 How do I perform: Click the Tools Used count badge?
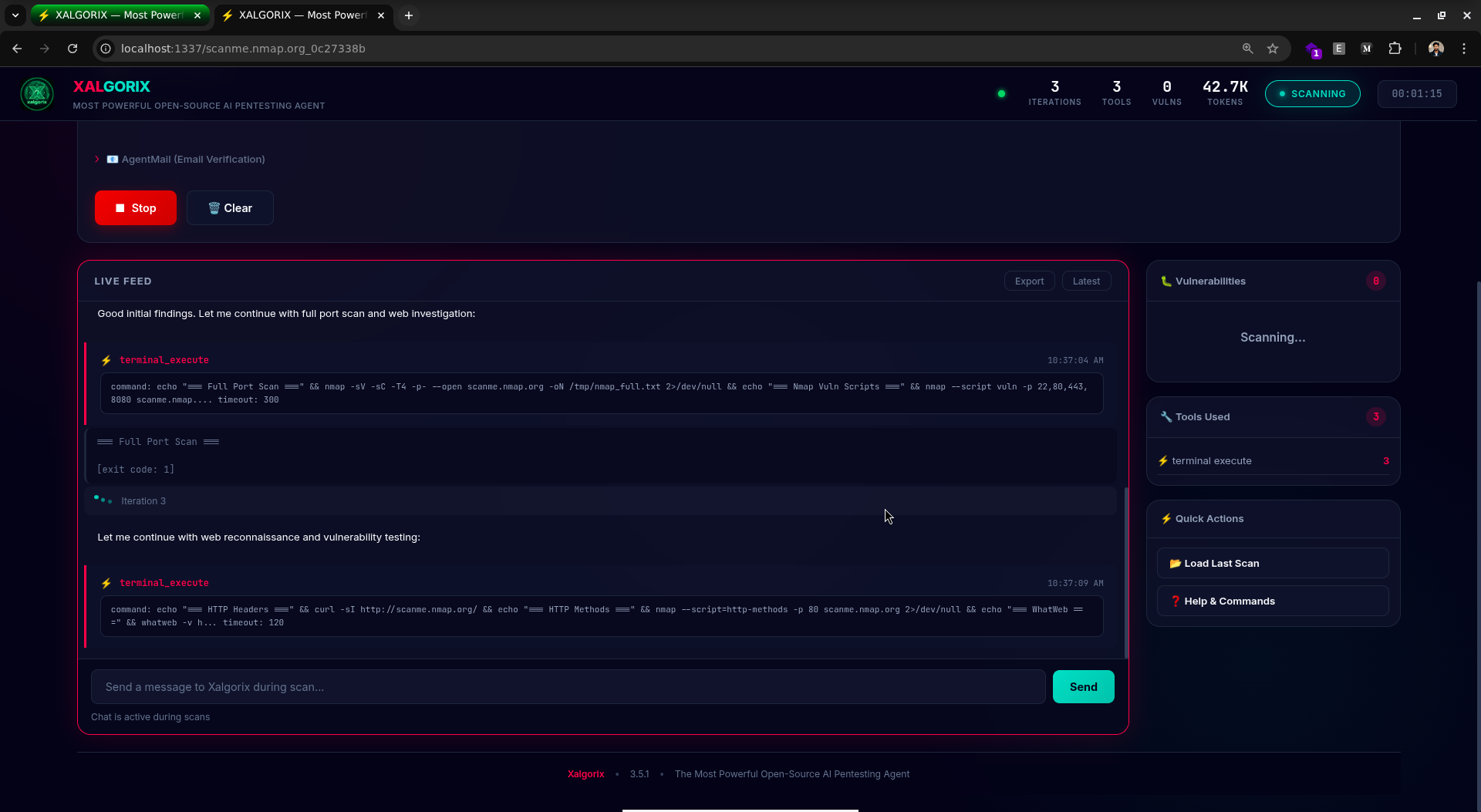[x=1376, y=417]
